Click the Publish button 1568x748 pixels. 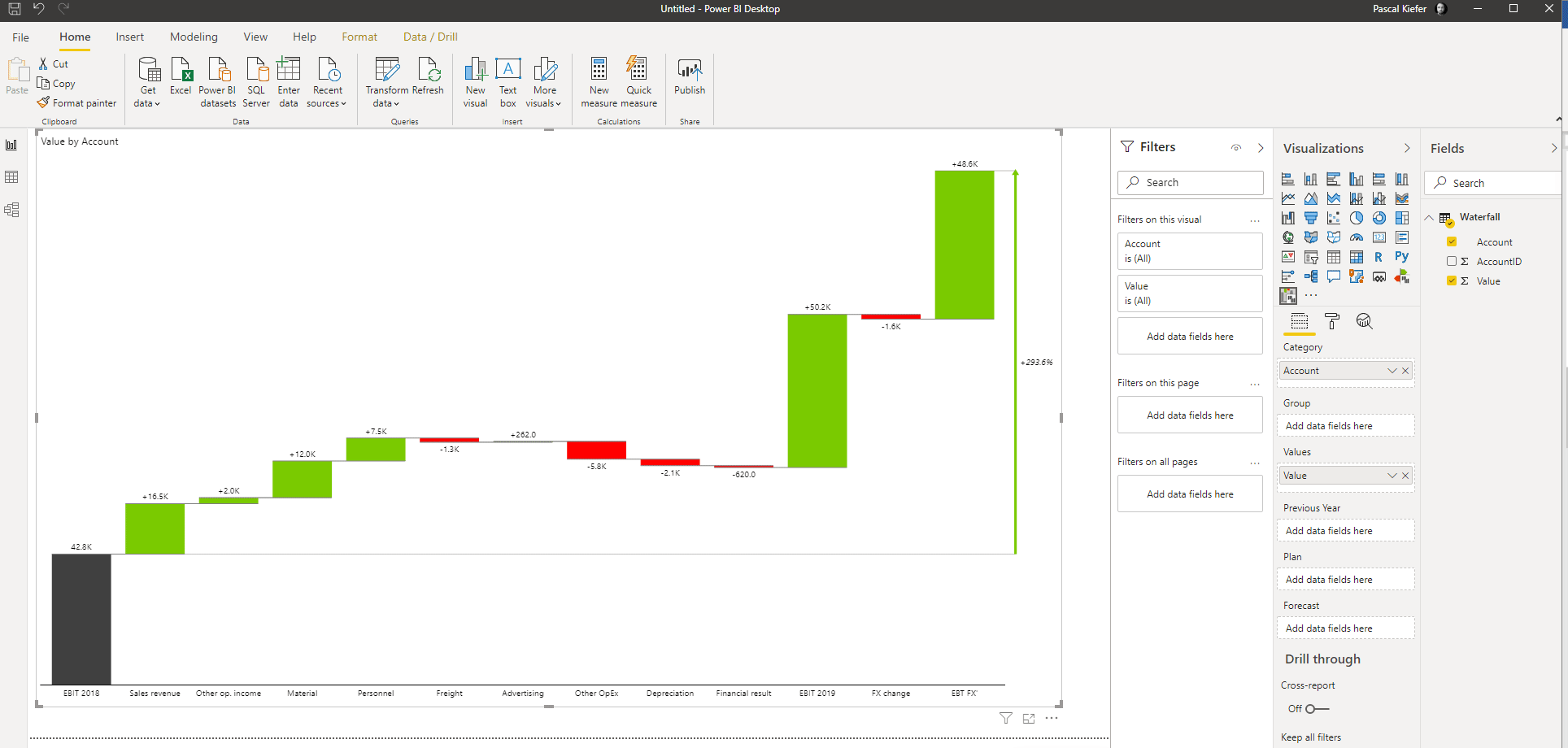click(x=689, y=80)
